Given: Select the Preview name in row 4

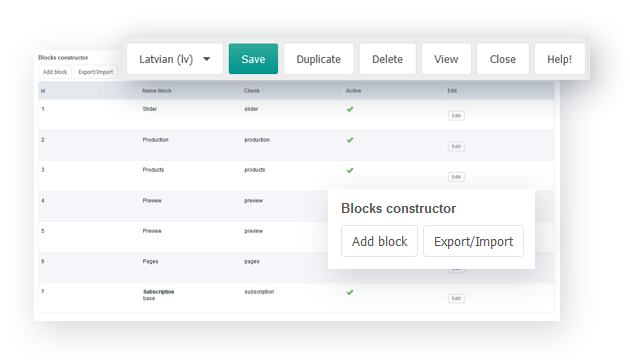Looking at the screenshot, I should pyautogui.click(x=152, y=200).
